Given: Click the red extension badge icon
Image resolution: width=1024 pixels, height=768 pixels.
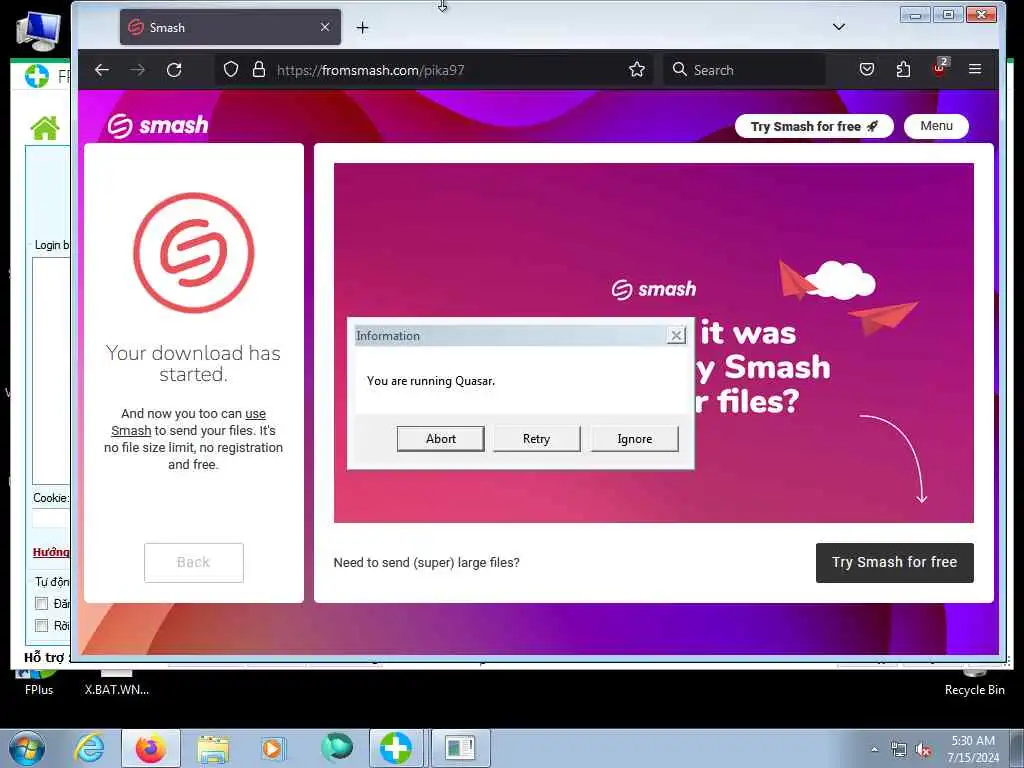Looking at the screenshot, I should (x=940, y=68).
